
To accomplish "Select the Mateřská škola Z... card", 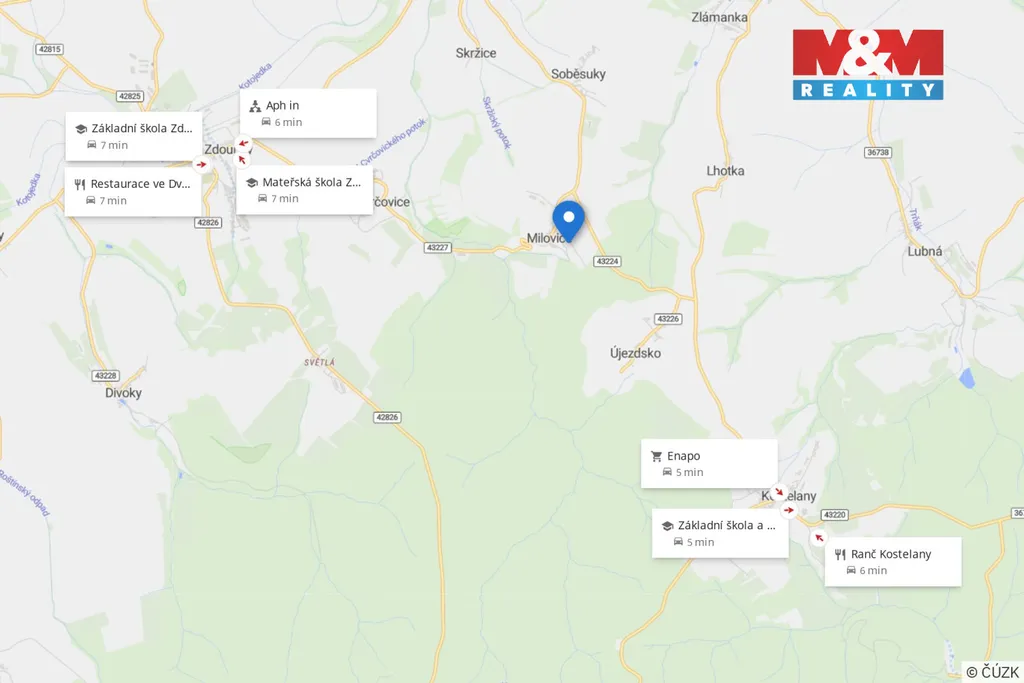I will pos(304,189).
